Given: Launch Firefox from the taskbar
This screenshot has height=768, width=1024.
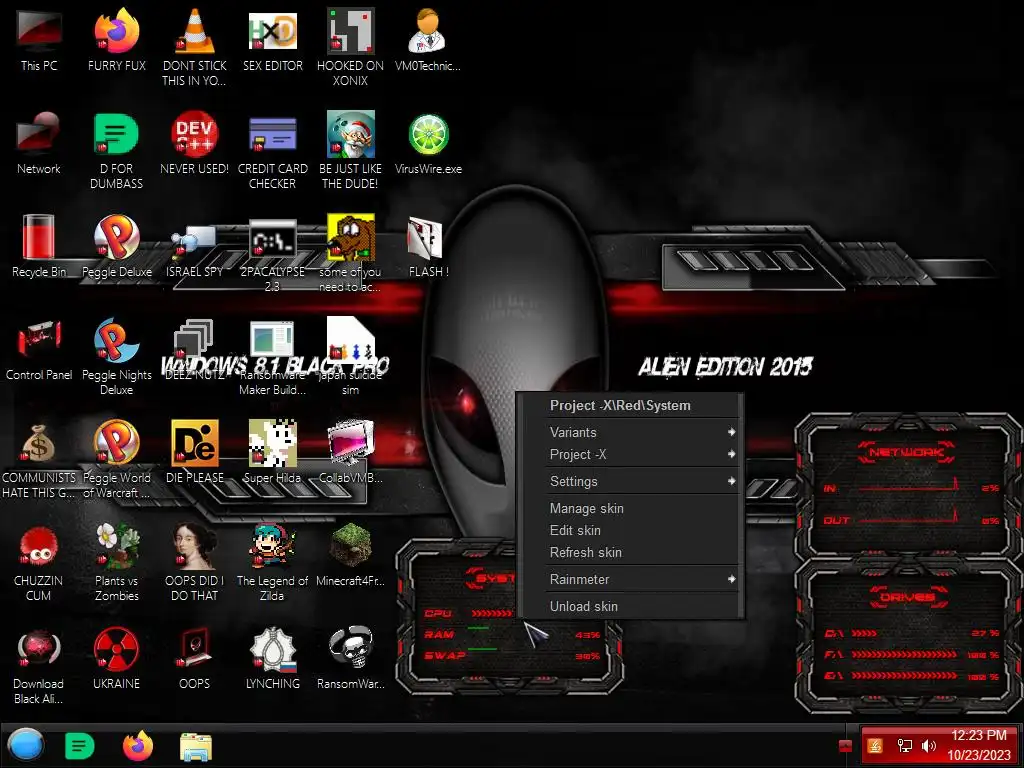Looking at the screenshot, I should pyautogui.click(x=138, y=746).
